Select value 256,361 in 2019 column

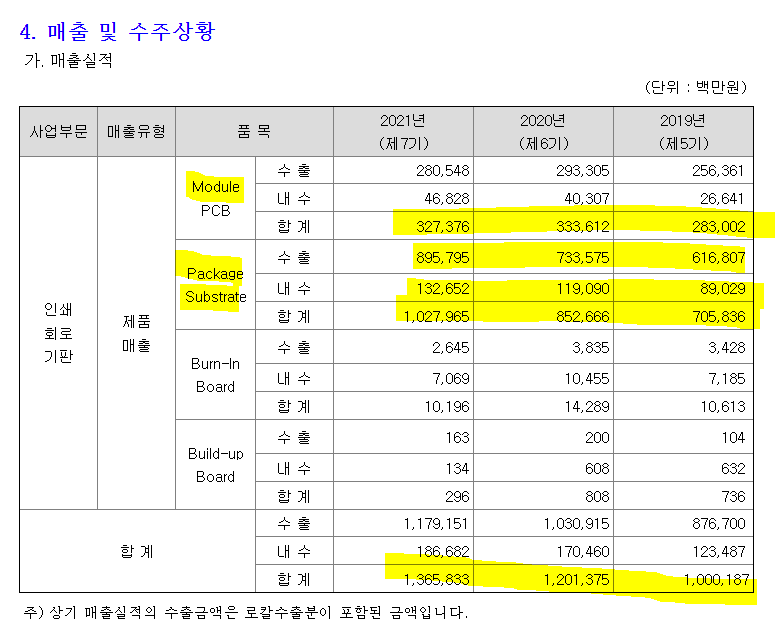pyautogui.click(x=719, y=171)
